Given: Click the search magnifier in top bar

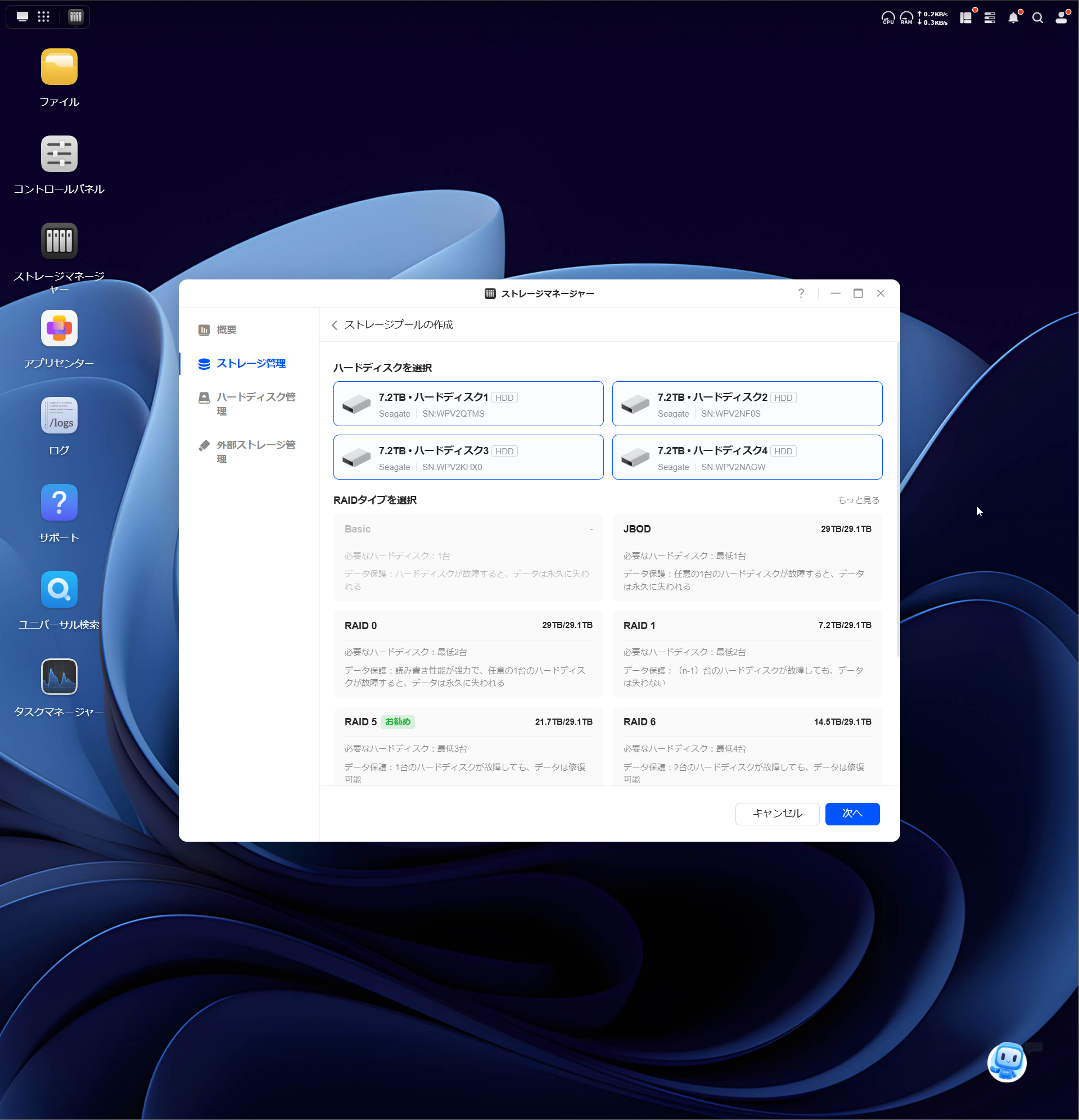Looking at the screenshot, I should pos(1037,18).
